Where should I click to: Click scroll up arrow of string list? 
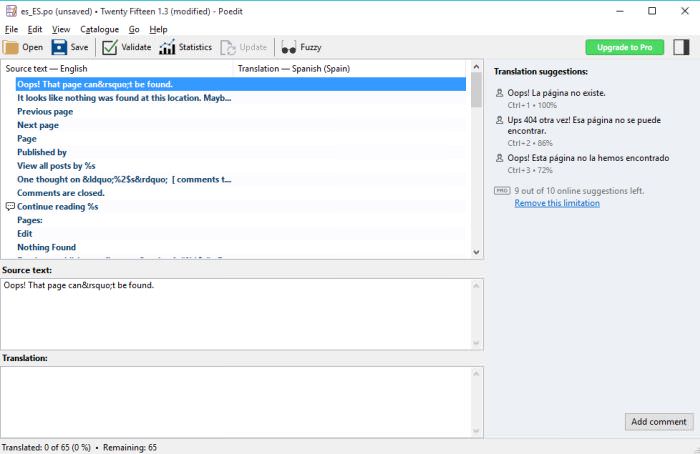point(476,67)
